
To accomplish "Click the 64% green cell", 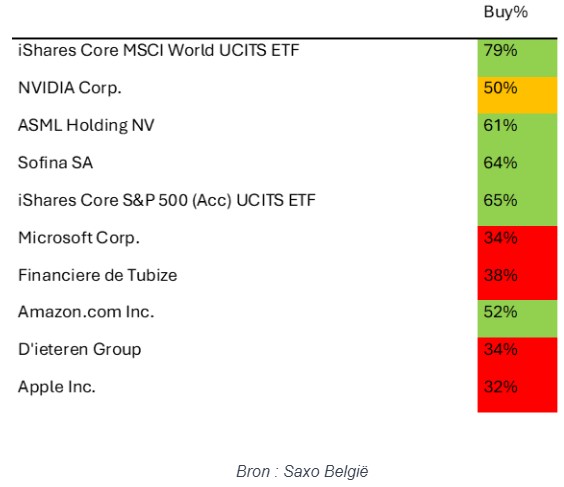I will click(517, 170).
